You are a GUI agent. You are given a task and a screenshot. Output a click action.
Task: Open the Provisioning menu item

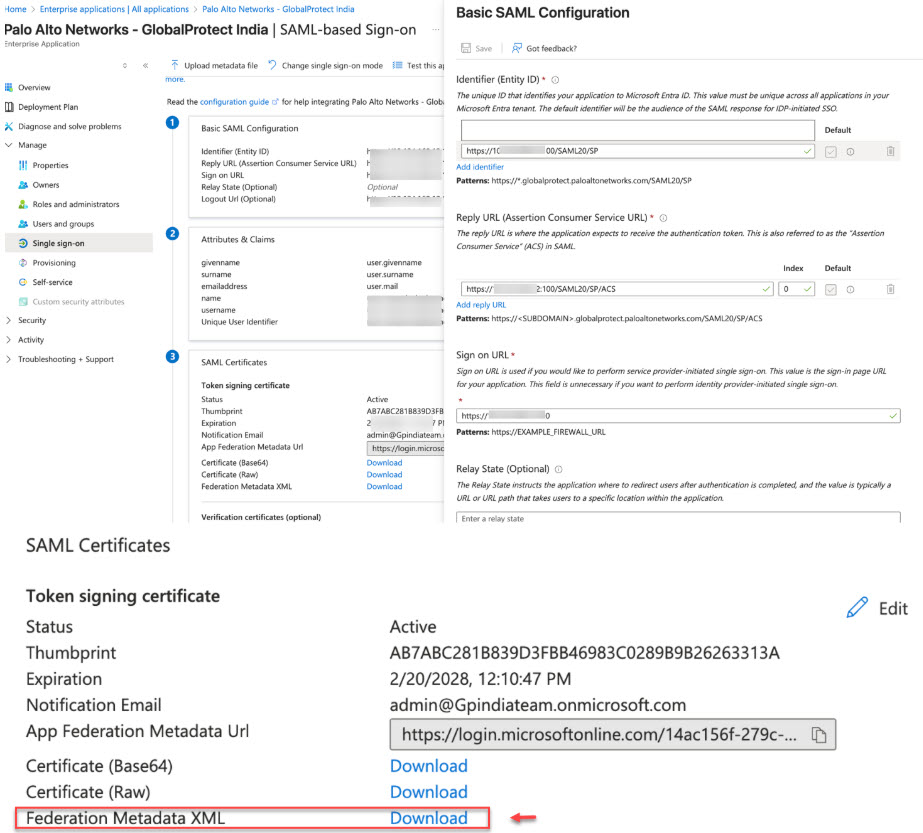(54, 263)
